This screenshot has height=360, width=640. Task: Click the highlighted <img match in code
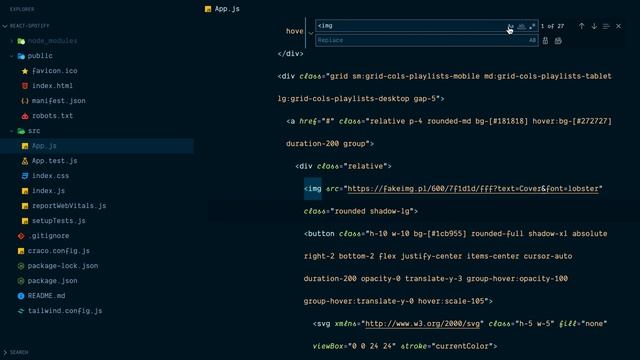[x=313, y=189]
